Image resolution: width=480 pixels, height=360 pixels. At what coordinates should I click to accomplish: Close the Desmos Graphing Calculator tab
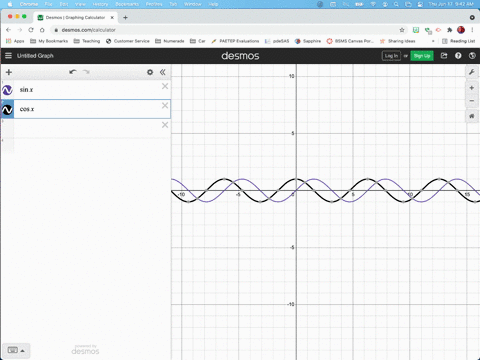[x=112, y=17]
